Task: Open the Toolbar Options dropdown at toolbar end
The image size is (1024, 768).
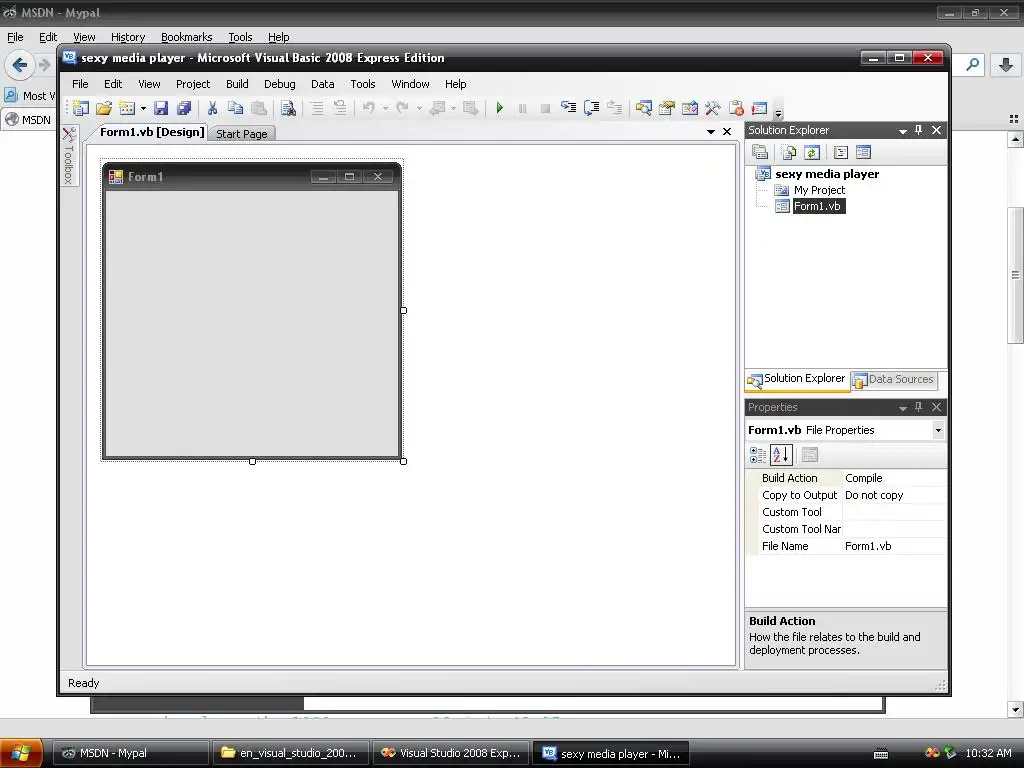Action: [778, 111]
